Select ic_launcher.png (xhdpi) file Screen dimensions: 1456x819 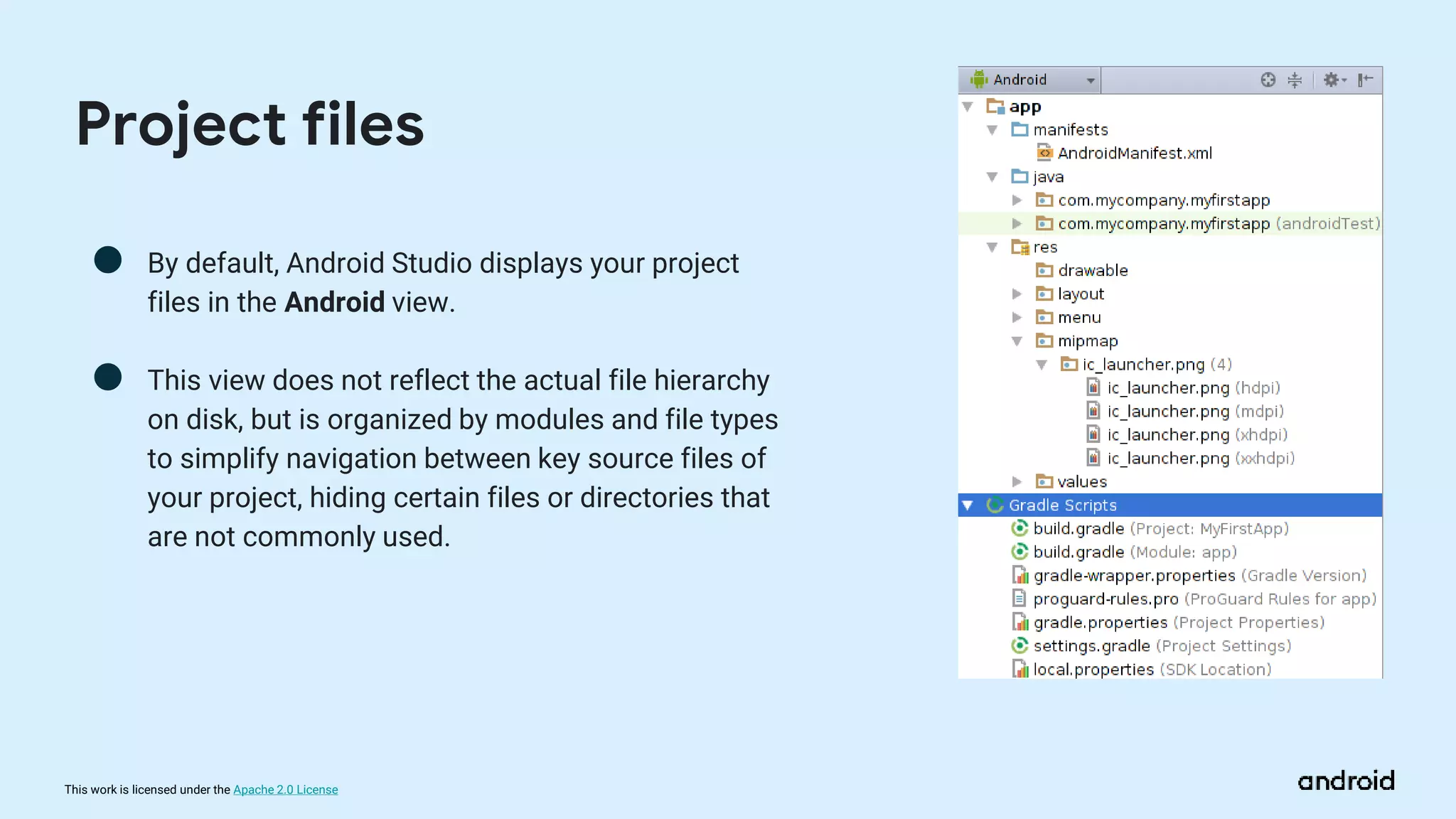pyautogui.click(x=1197, y=434)
